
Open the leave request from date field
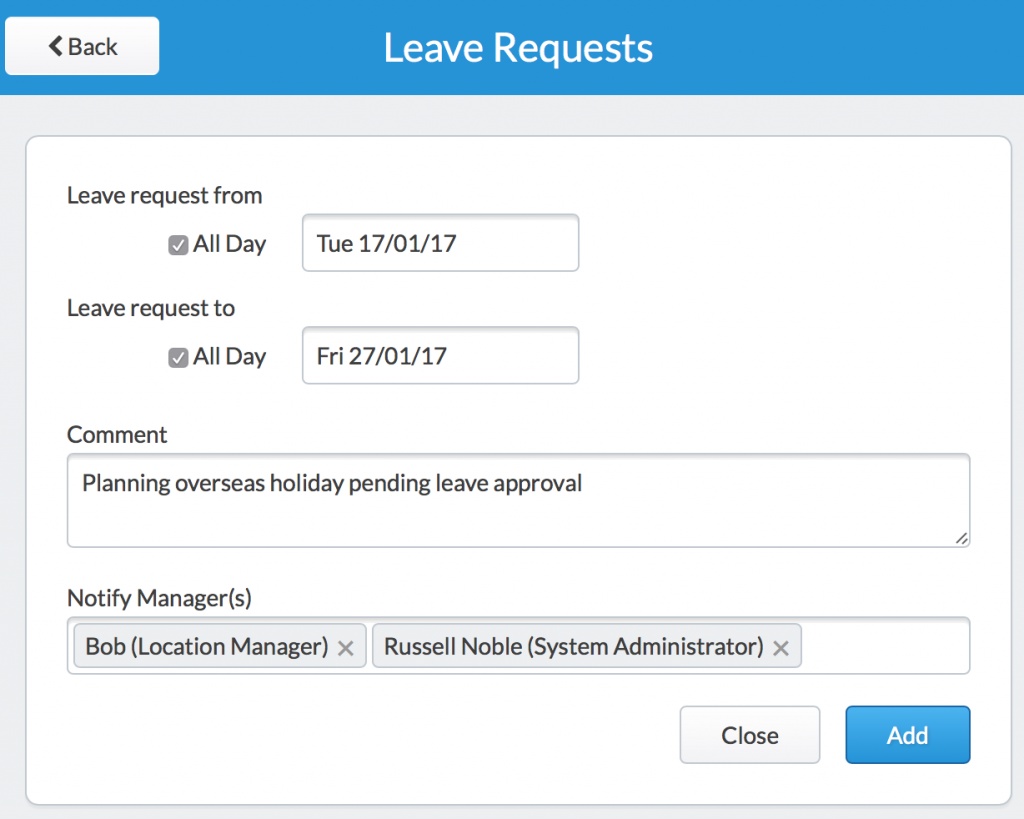click(x=440, y=243)
